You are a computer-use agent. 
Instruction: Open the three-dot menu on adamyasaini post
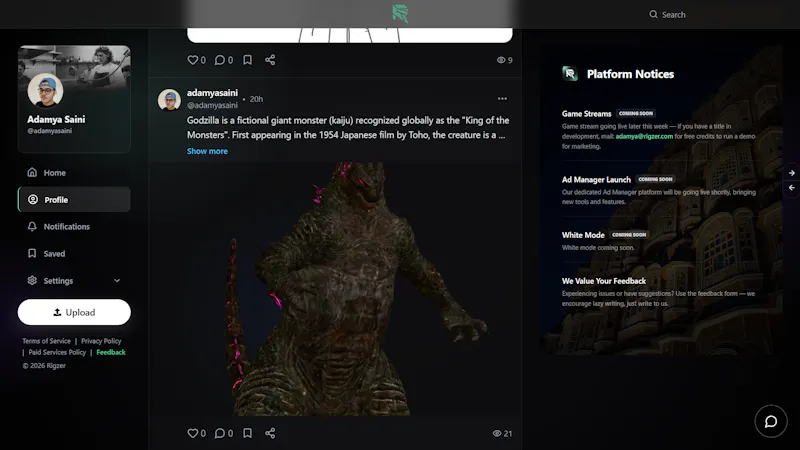503,98
